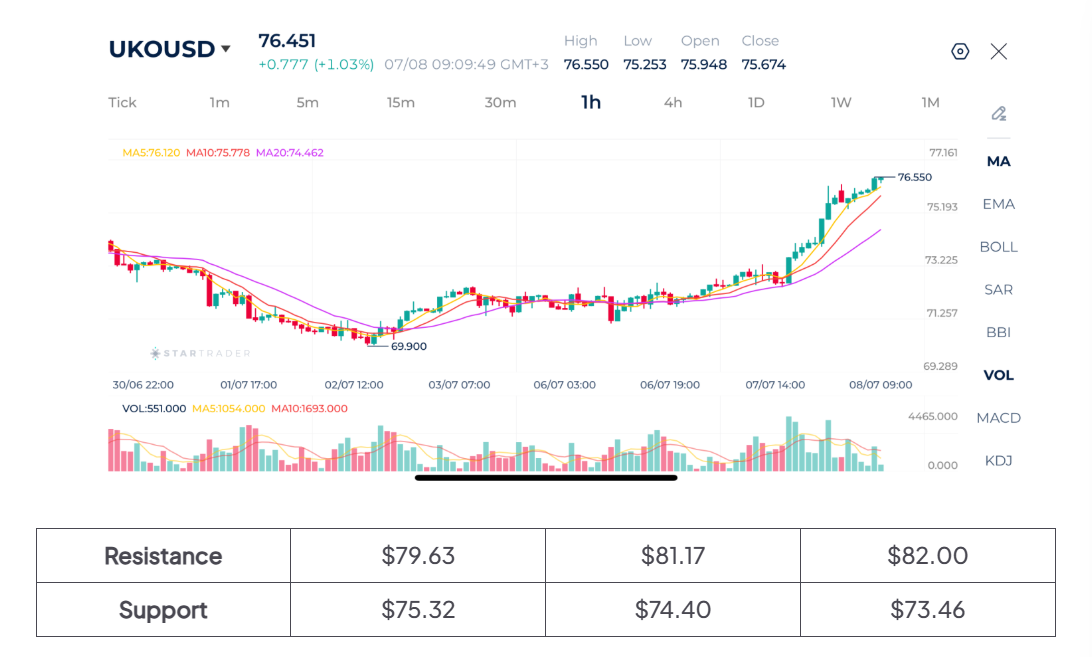Enable the BBI indicator
Viewport: 1092px width, 657px height.
(999, 332)
